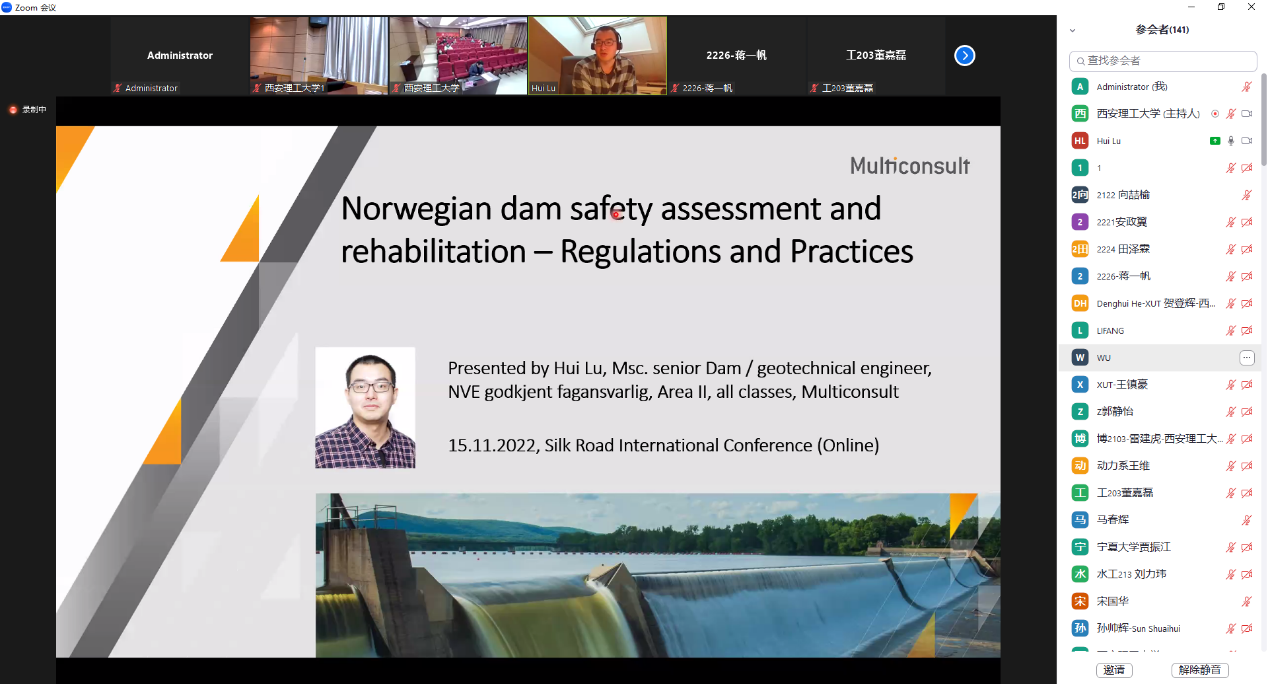Click the muted mic icon for 2122 向喆榆

point(1246,195)
